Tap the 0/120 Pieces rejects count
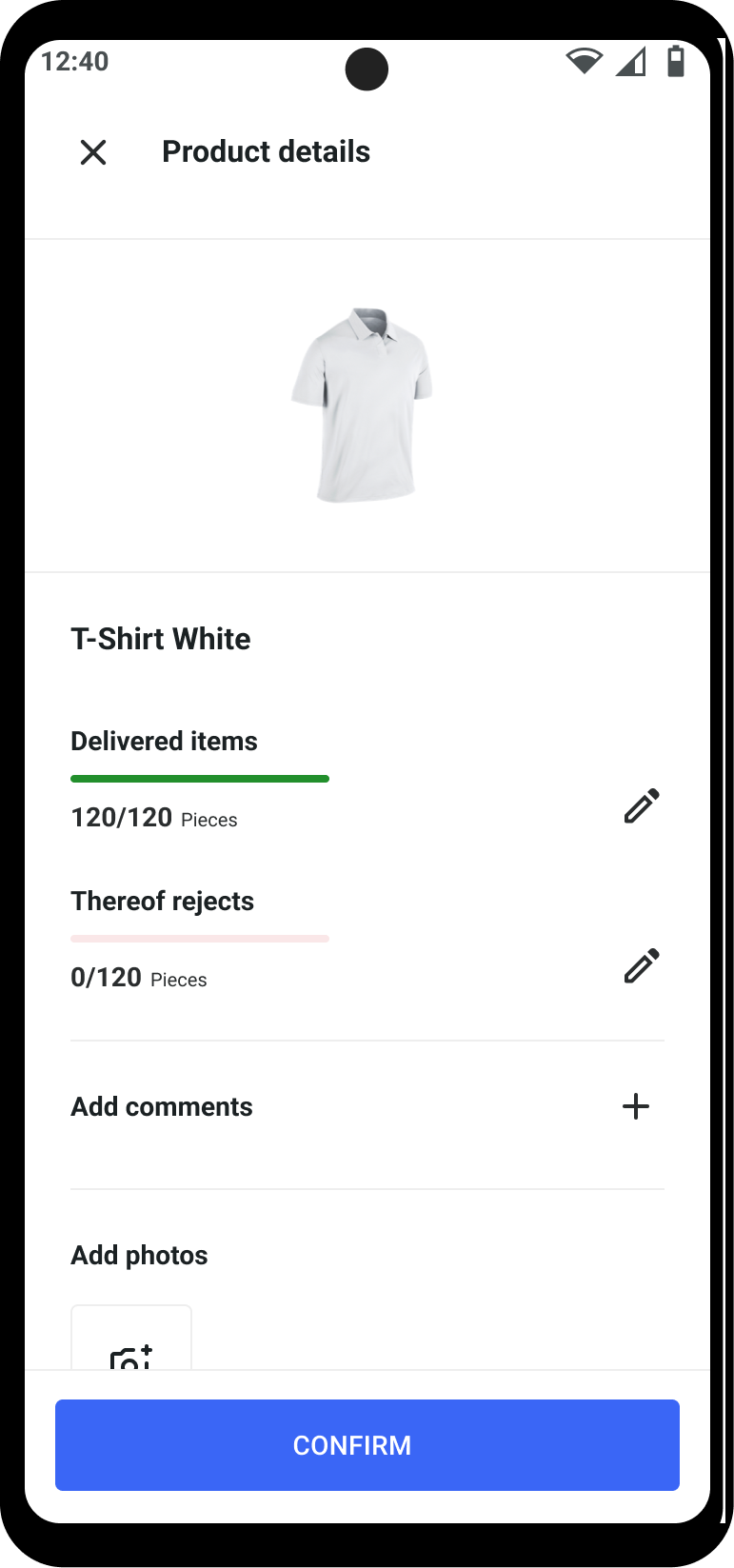734x1568 pixels. point(139,978)
